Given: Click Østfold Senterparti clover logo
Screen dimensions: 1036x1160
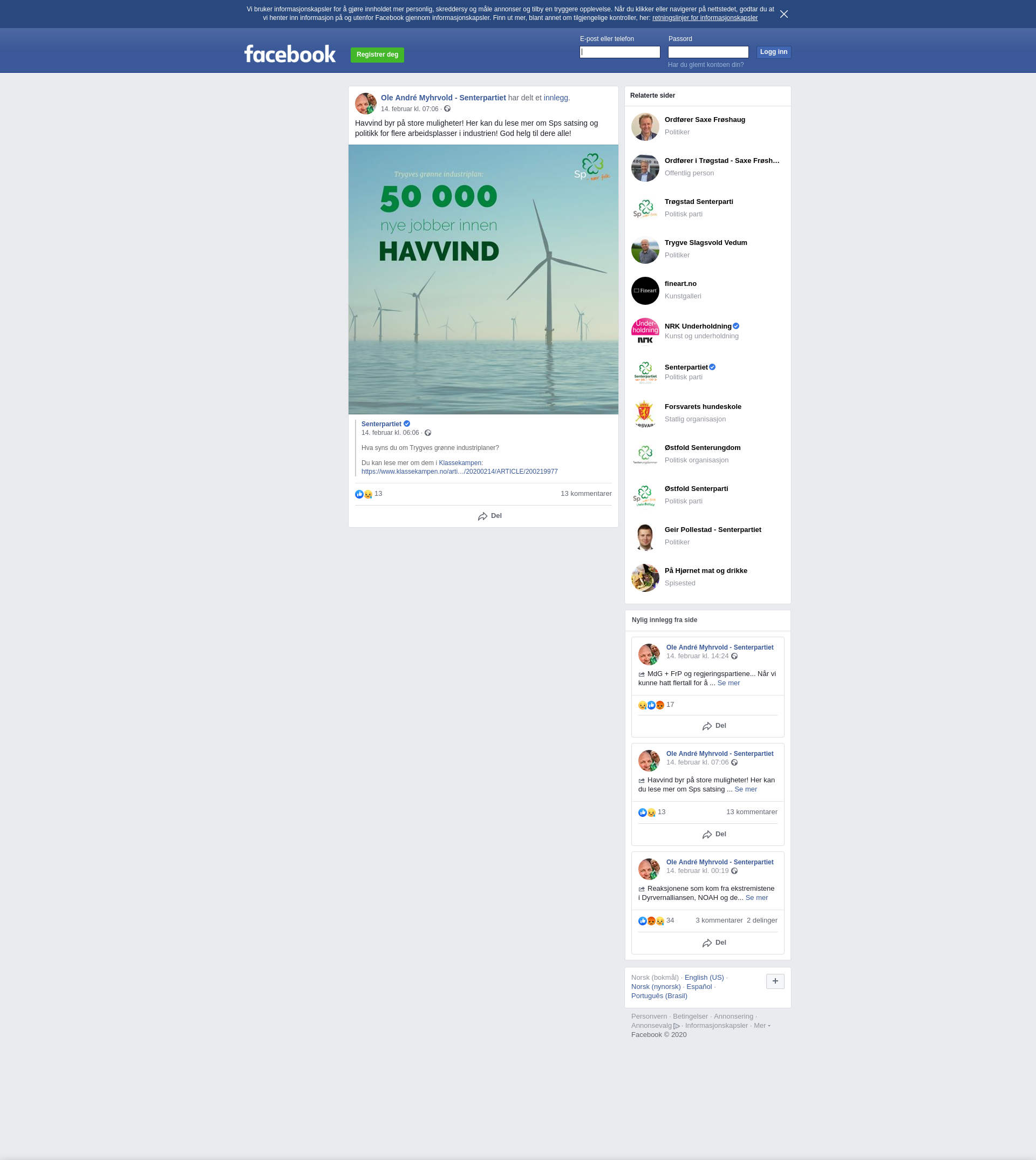Looking at the screenshot, I should coord(644,496).
